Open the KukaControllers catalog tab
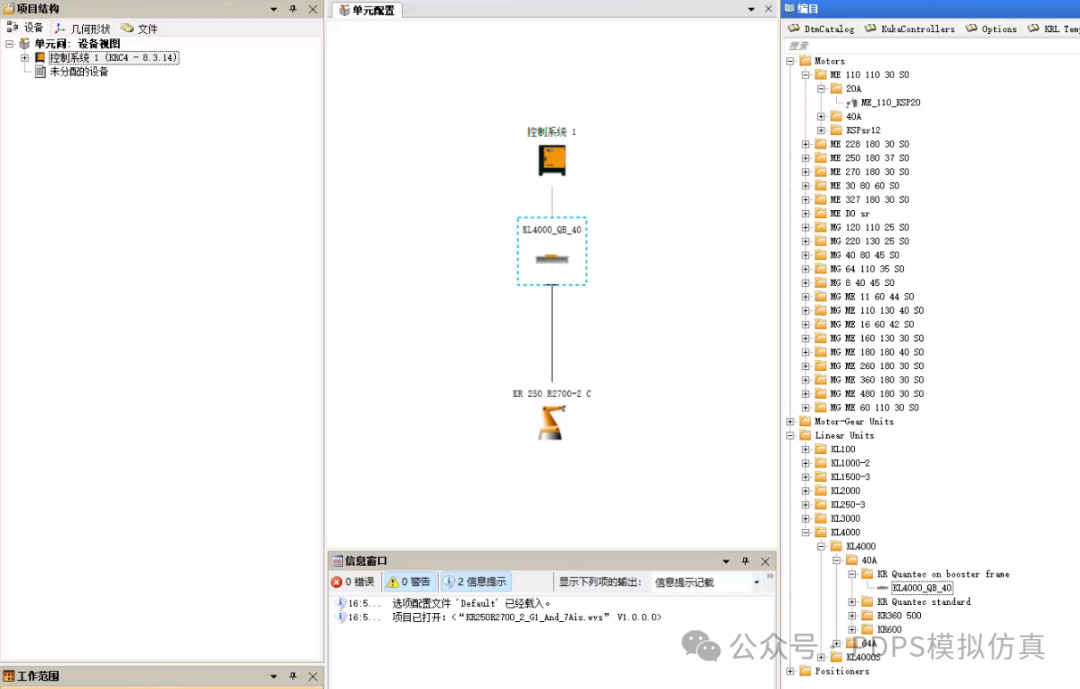The height and width of the screenshot is (689, 1080). [x=910, y=29]
